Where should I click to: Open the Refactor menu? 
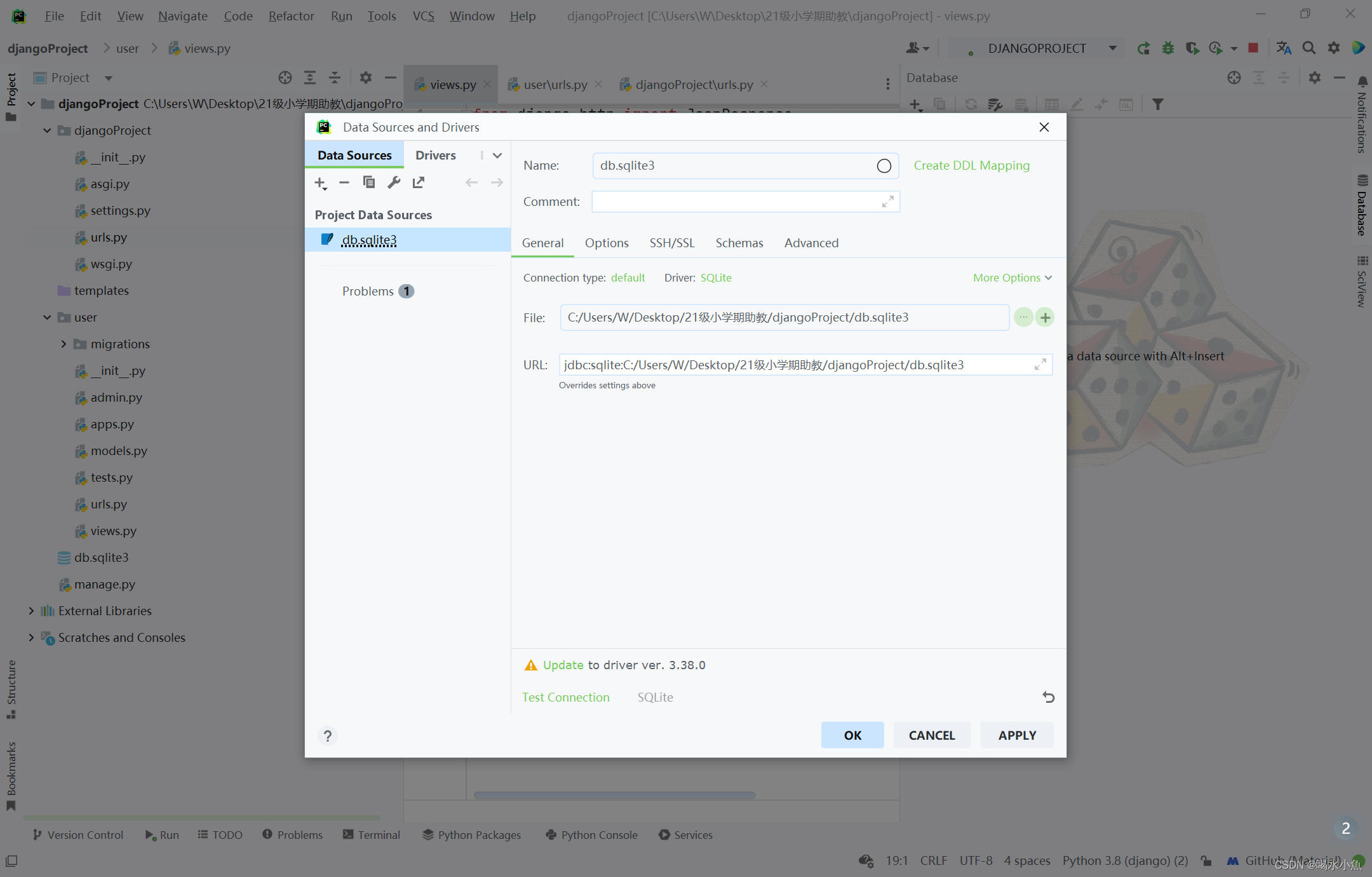point(291,16)
